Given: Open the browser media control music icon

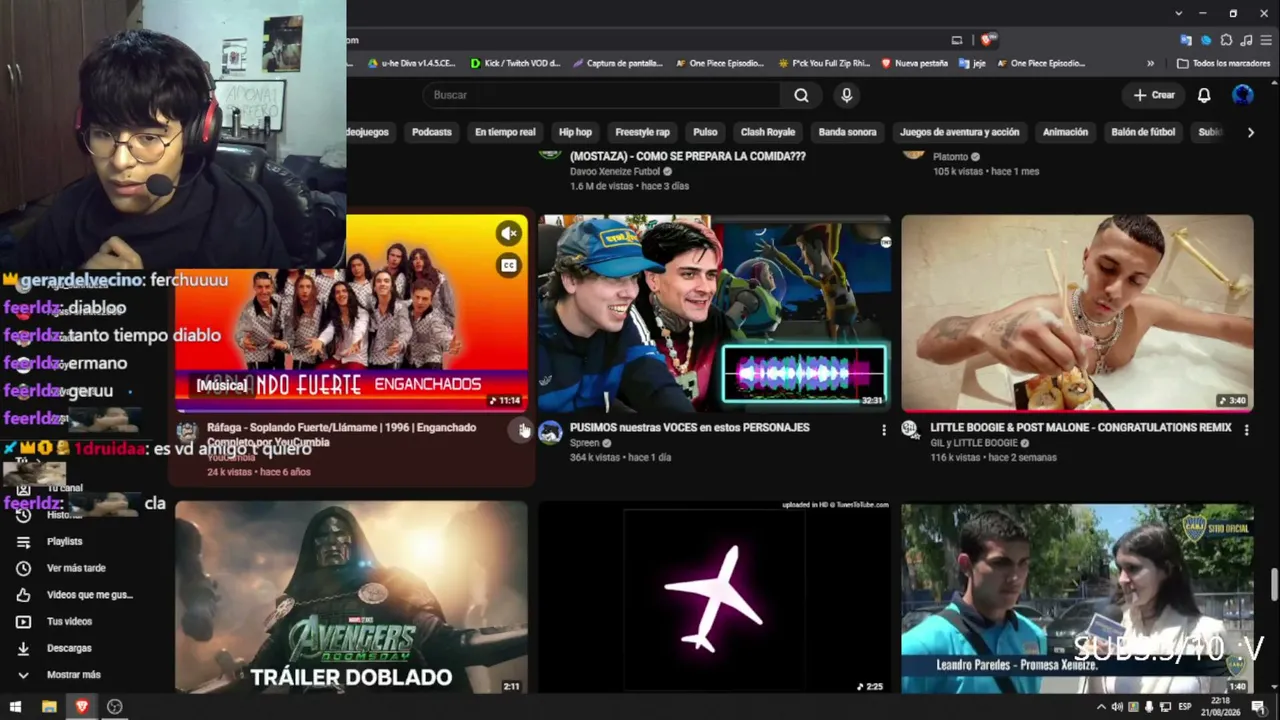Looking at the screenshot, I should coord(1246,40).
